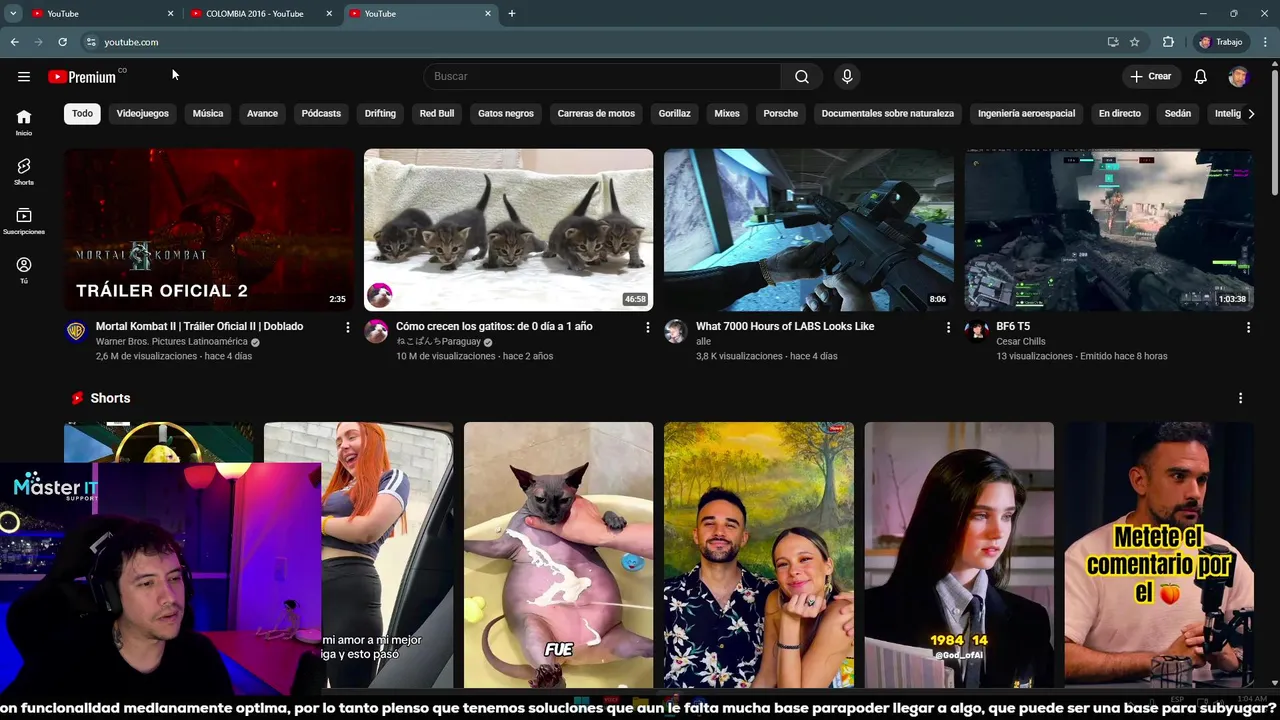1280x720 pixels.
Task: Open options menu for Mortal Kombat II video
Action: 348,327
